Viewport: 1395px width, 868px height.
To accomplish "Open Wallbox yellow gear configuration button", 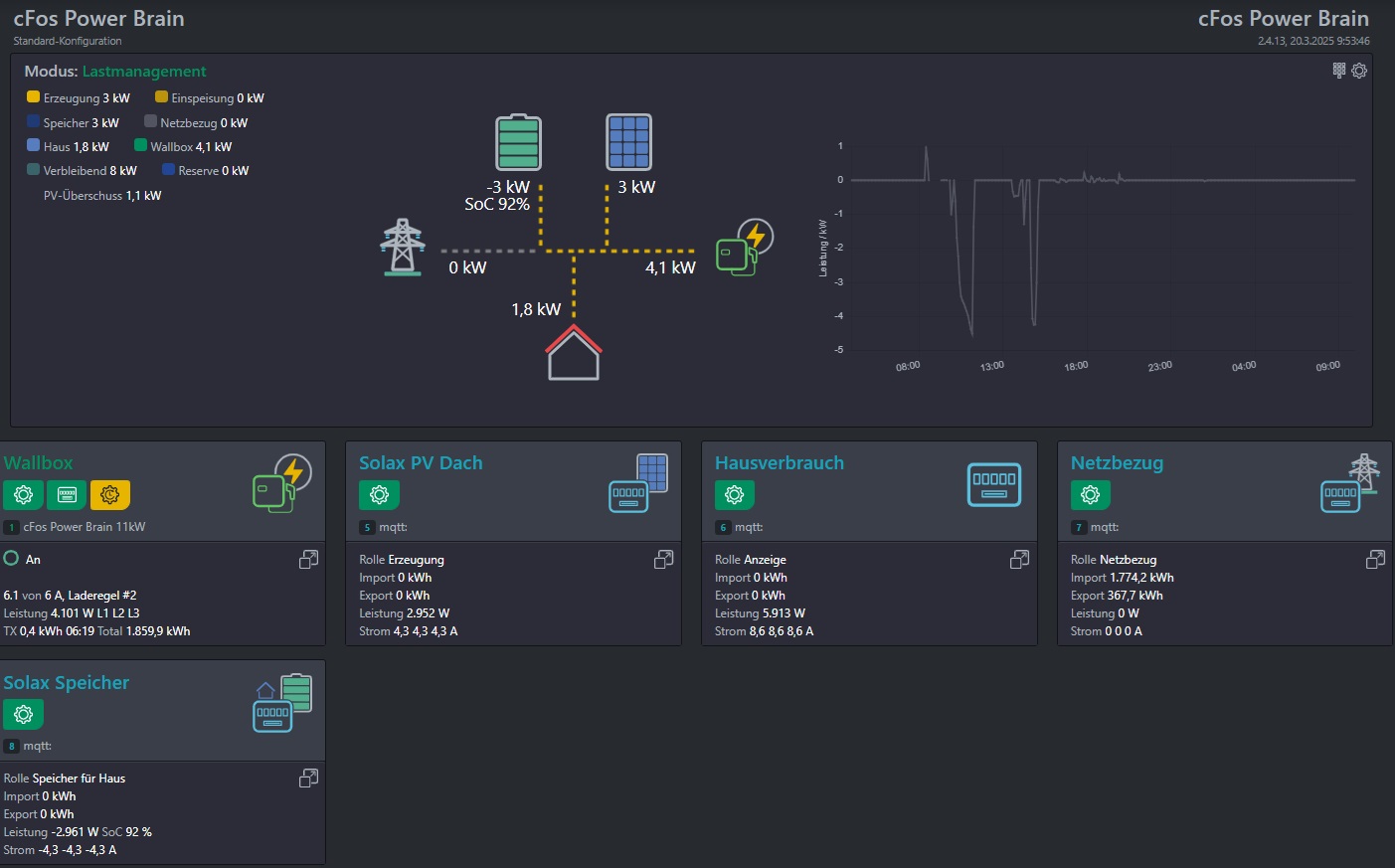I will pyautogui.click(x=110, y=494).
